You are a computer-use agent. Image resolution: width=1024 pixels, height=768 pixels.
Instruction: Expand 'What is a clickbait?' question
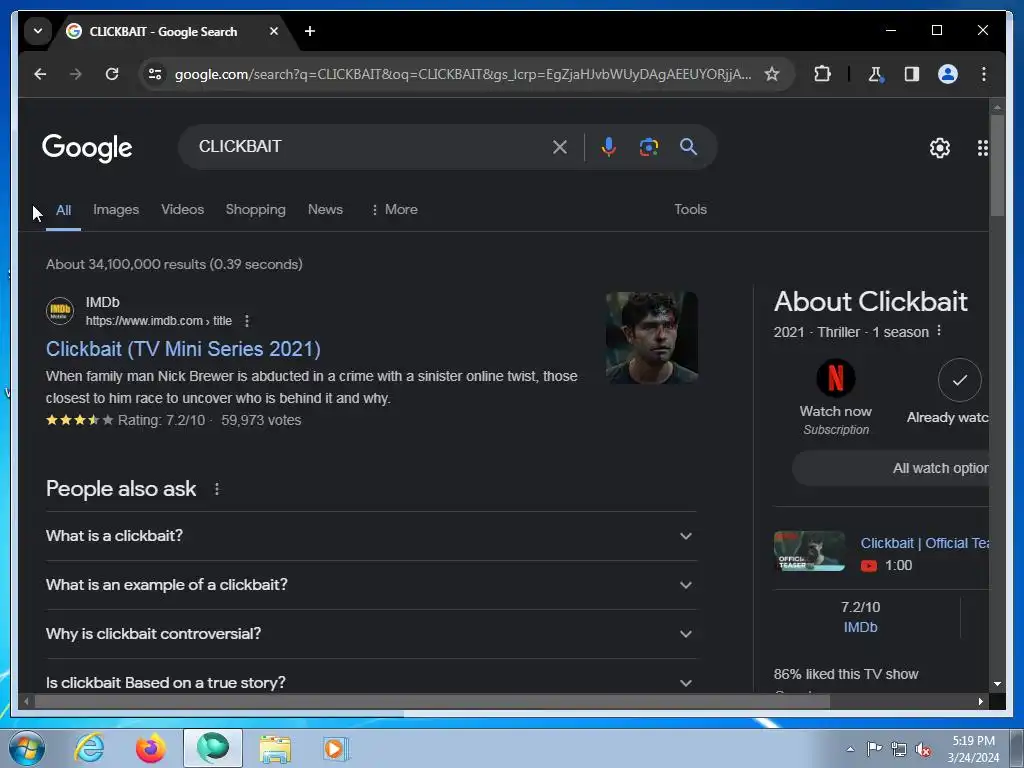coord(371,536)
